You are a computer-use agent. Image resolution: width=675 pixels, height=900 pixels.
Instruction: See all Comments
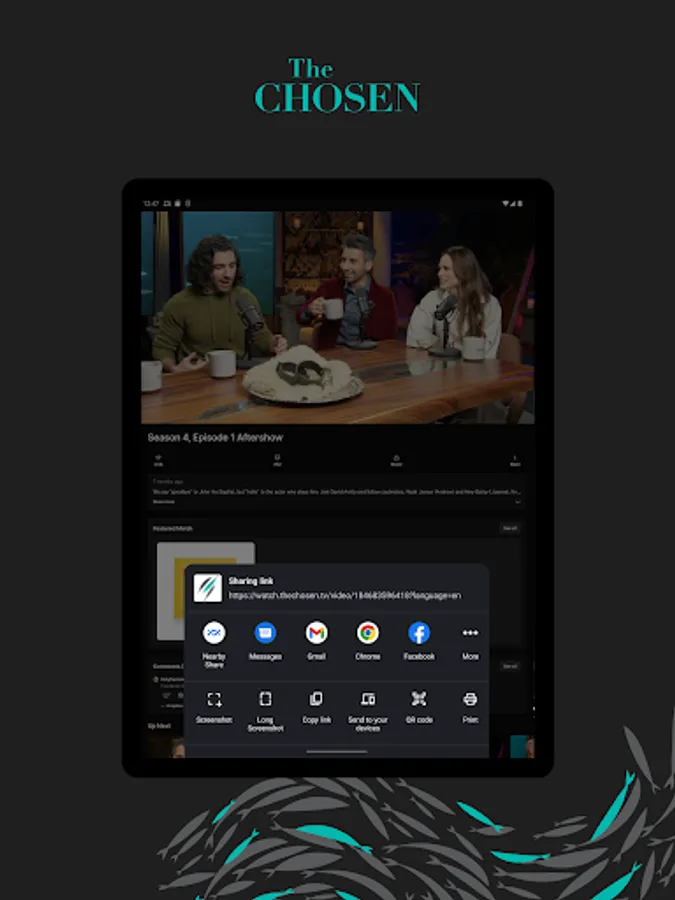(510, 666)
